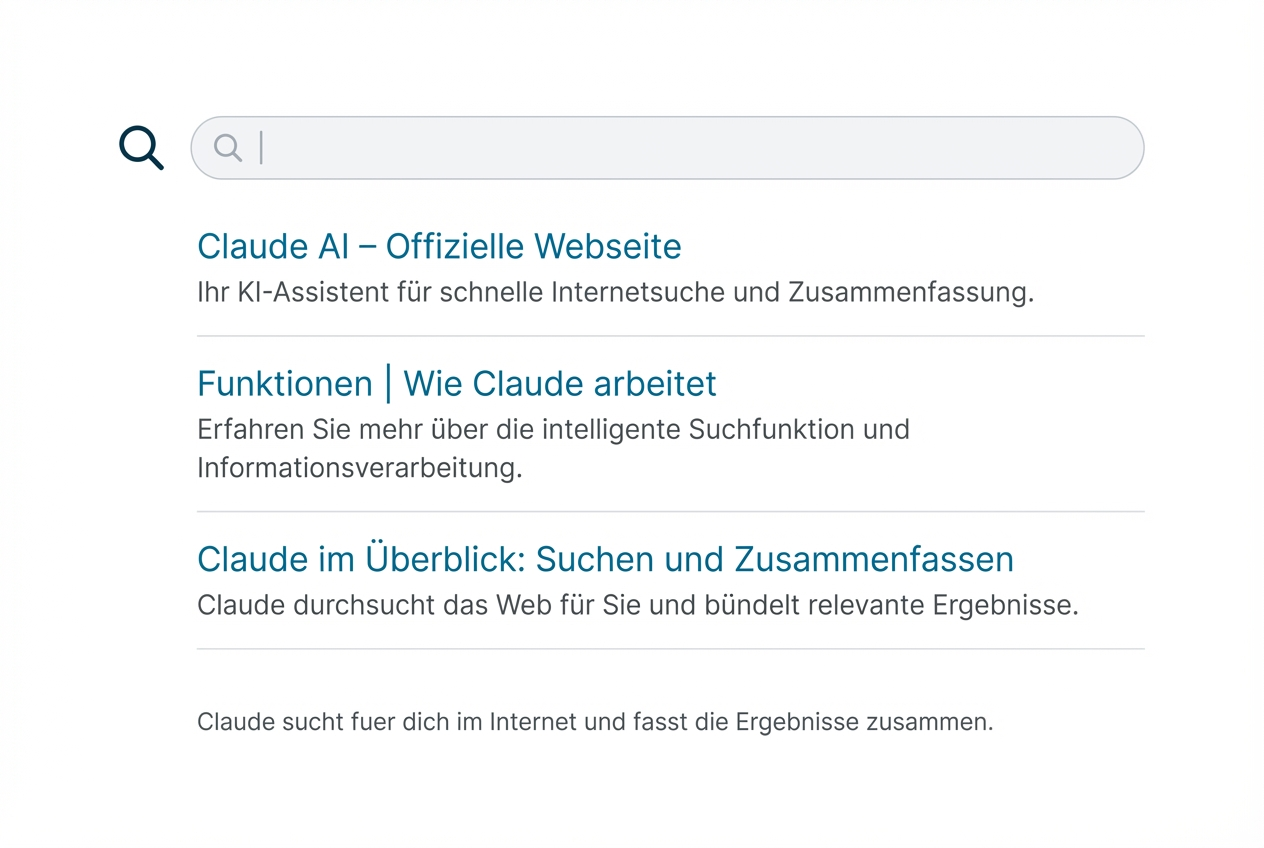Open "Claude im Überblick: Suchen und Zusammenfassen"
This screenshot has height=848, width=1264.
[605, 559]
